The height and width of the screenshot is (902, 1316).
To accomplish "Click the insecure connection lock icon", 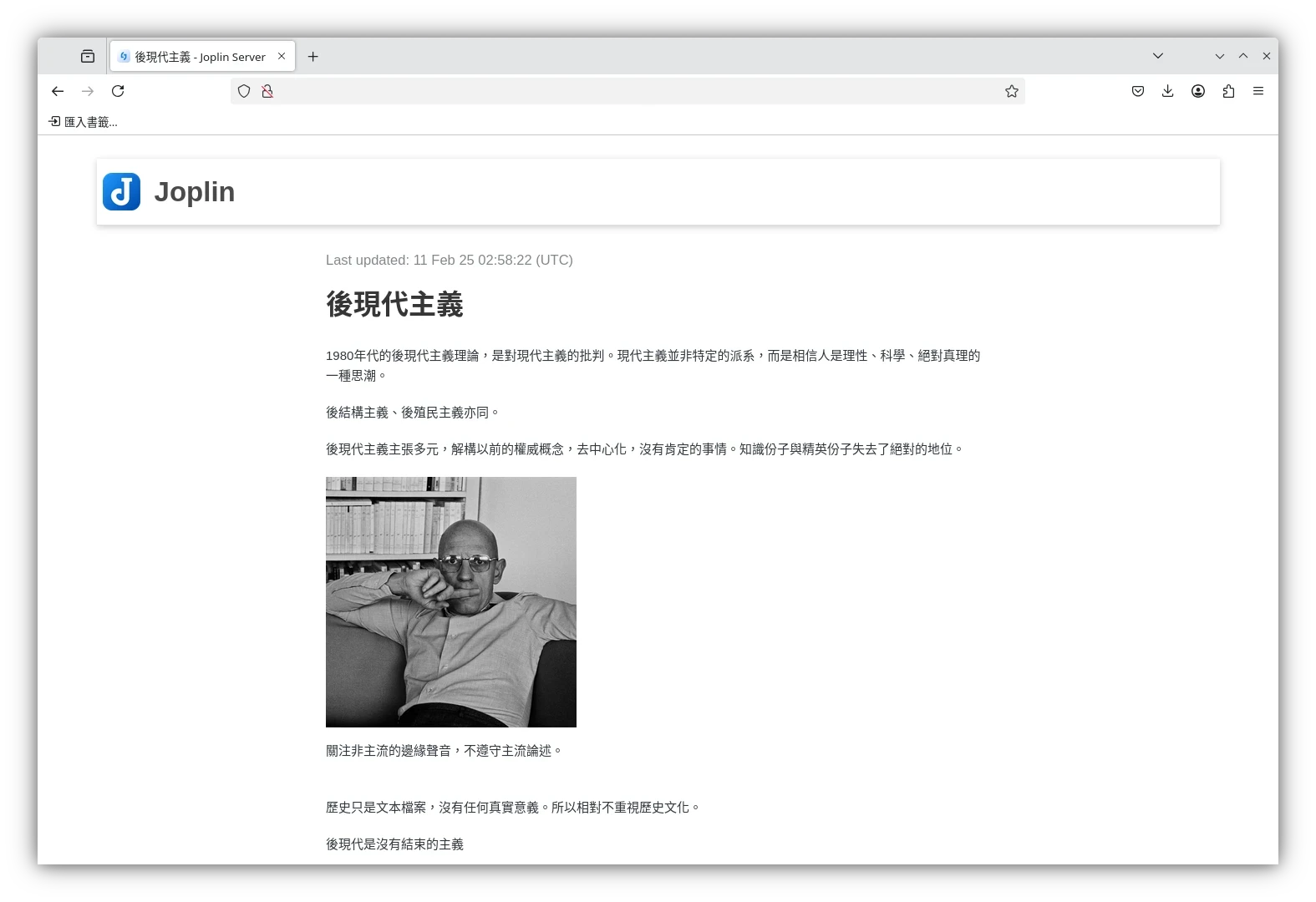I will tap(267, 91).
